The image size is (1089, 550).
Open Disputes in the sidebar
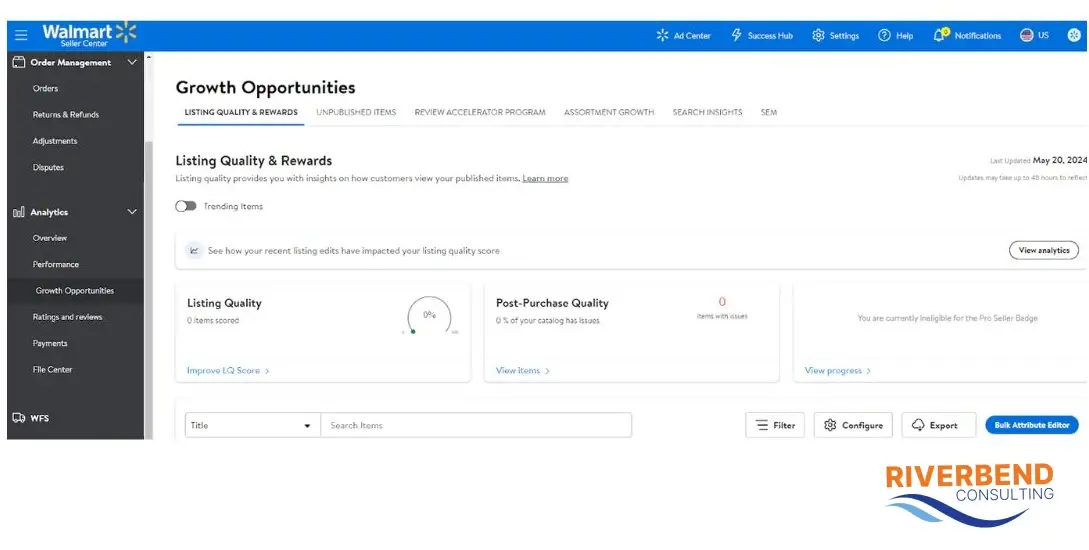pos(48,167)
